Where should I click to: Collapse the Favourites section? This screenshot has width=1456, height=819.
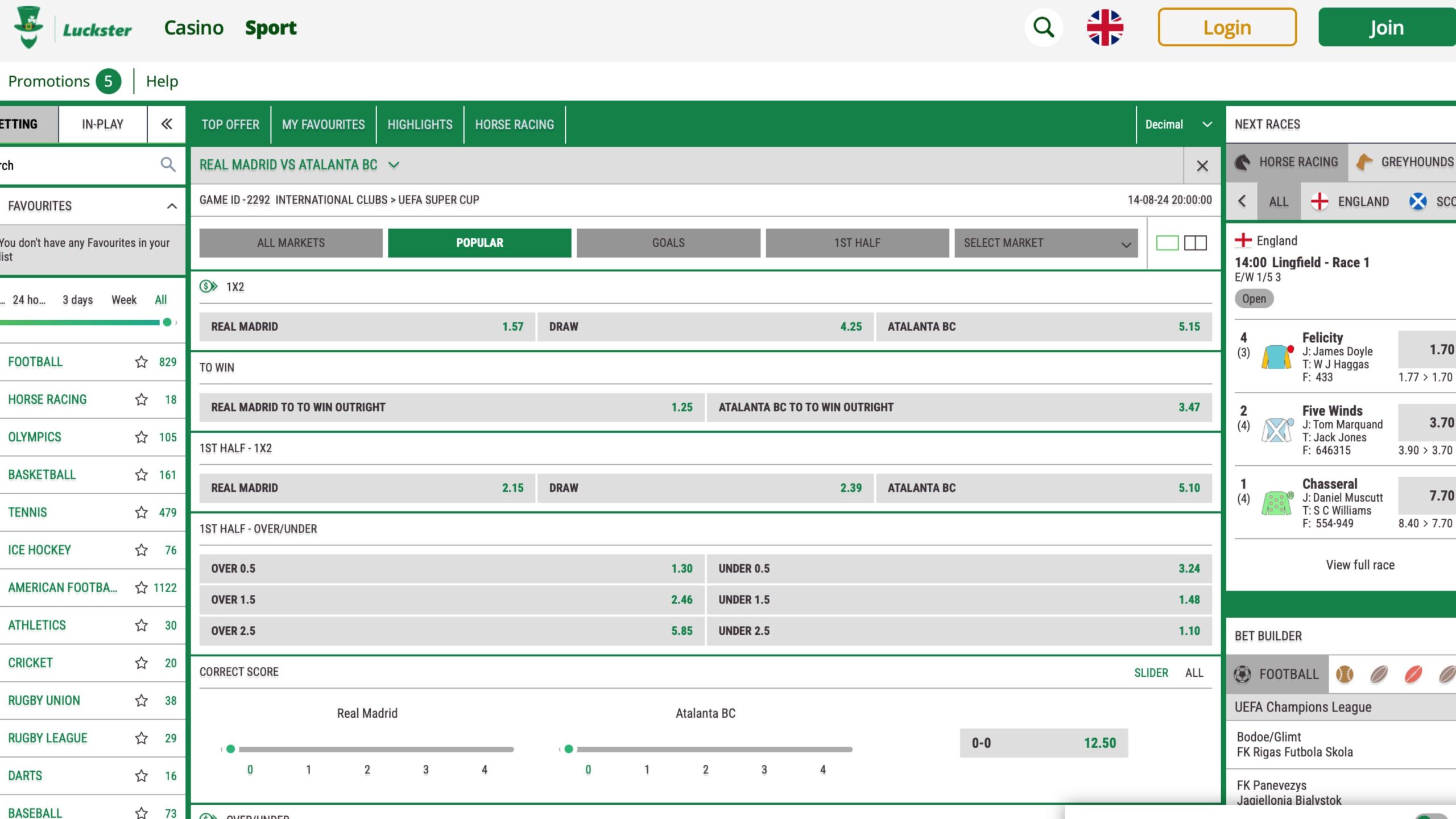pos(172,206)
